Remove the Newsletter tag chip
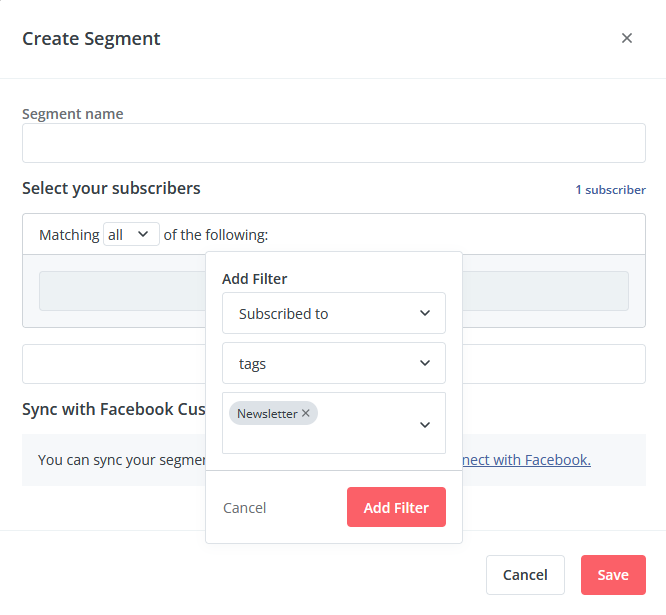 tap(305, 413)
